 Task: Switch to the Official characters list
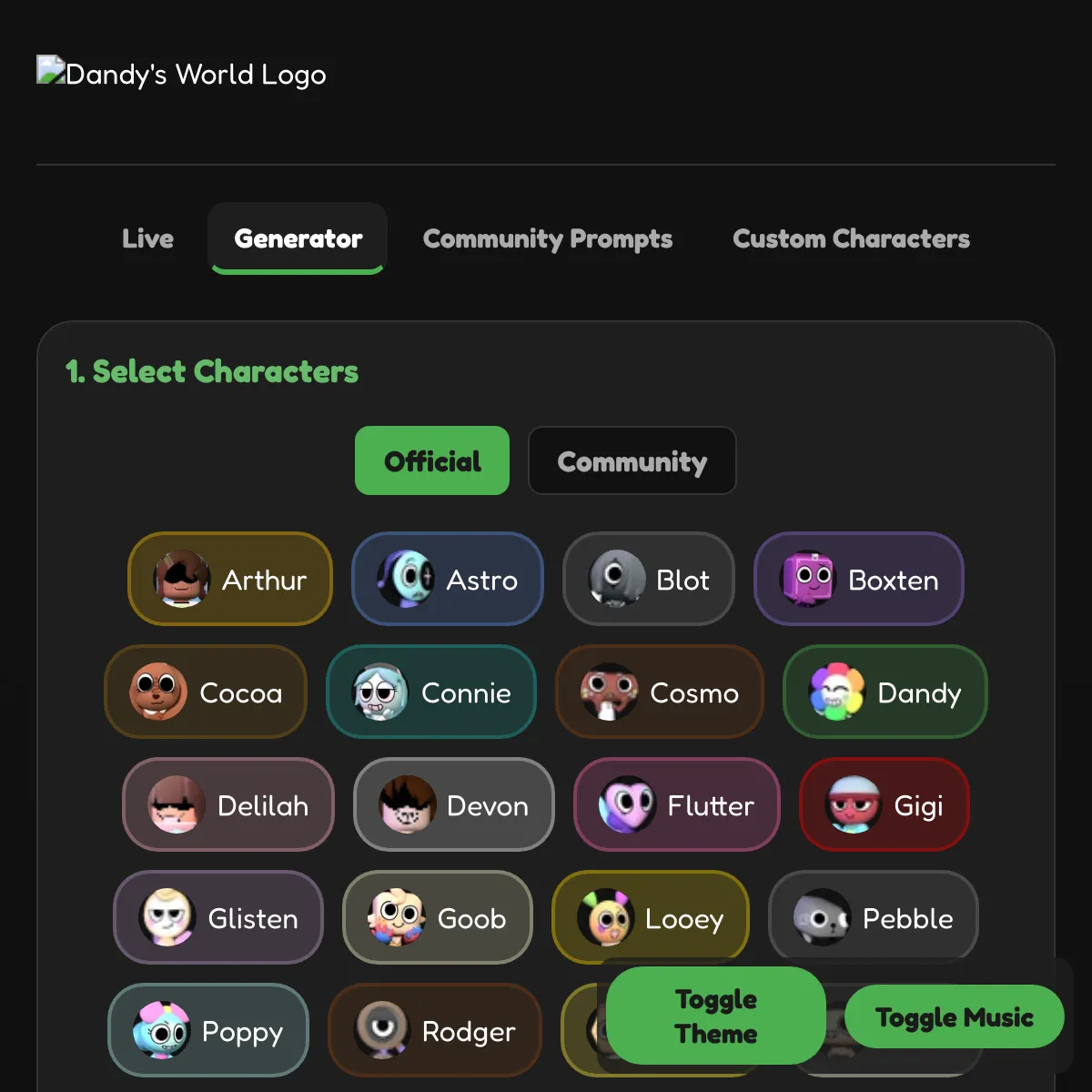[432, 460]
